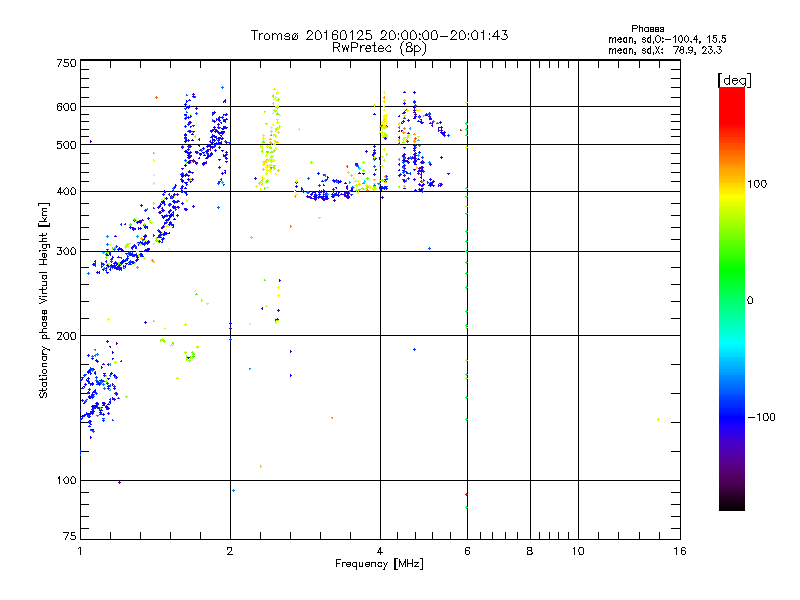Image resolution: width=800 pixels, height=600 pixels.
Task: Click the colorbar label '0'
Action: tap(750, 301)
